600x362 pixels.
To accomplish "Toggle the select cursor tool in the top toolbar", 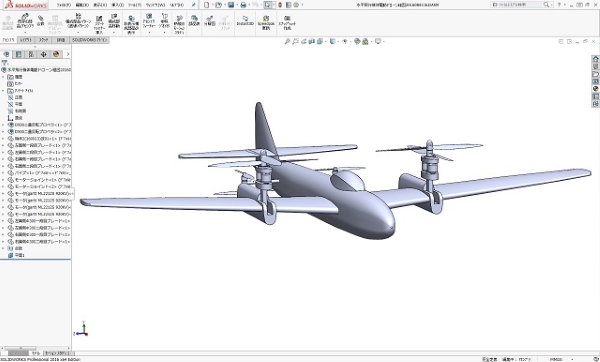I will pyautogui.click(x=268, y=5).
